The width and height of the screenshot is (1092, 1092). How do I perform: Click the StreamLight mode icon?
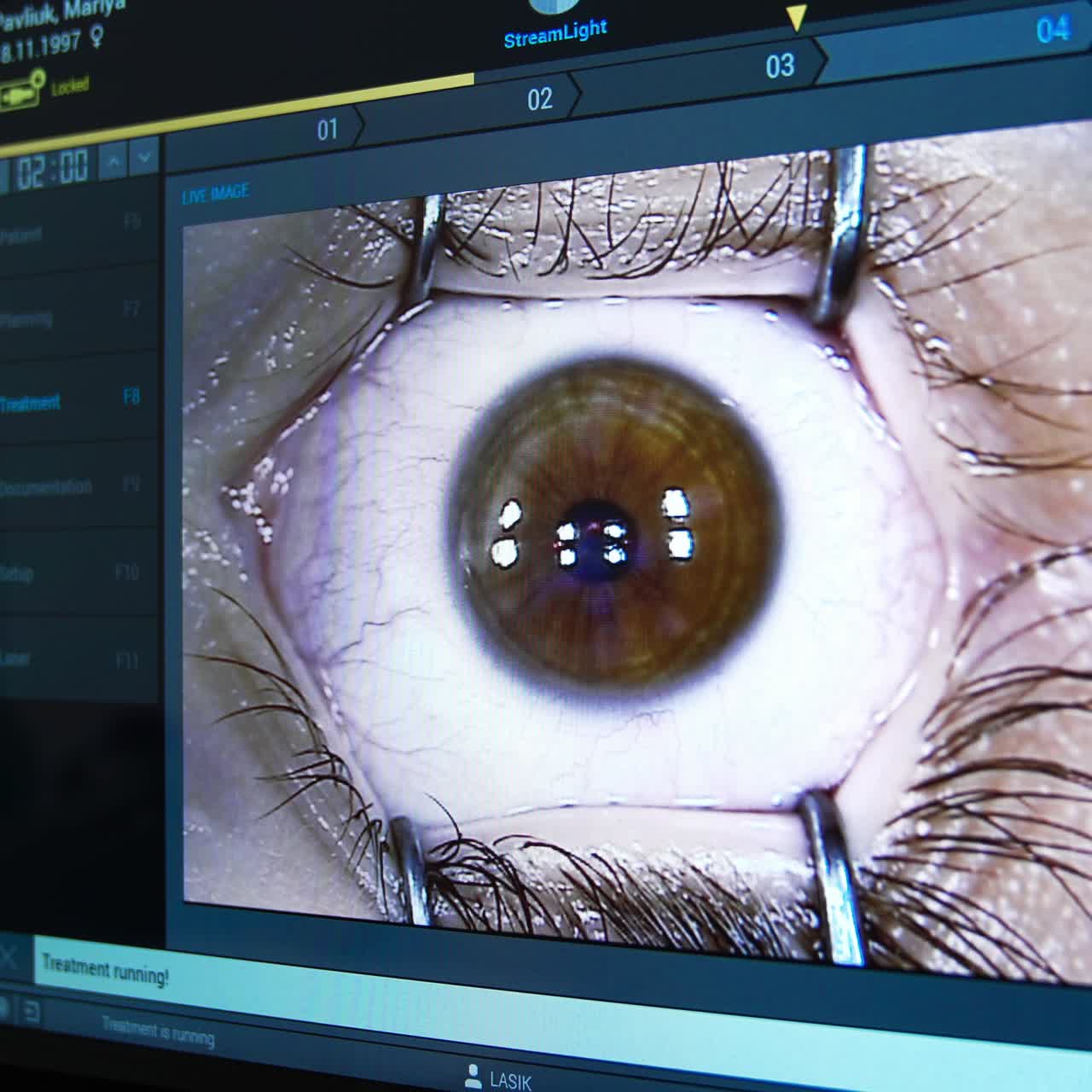coord(555,7)
